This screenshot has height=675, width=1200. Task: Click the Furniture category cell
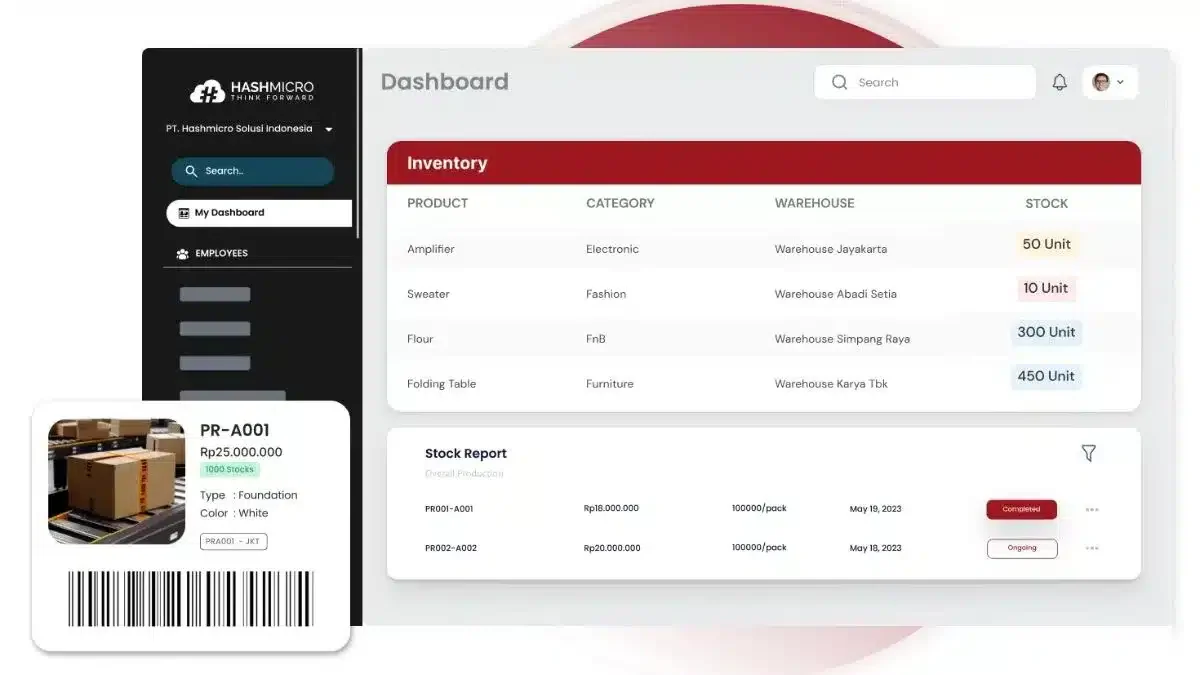point(610,384)
